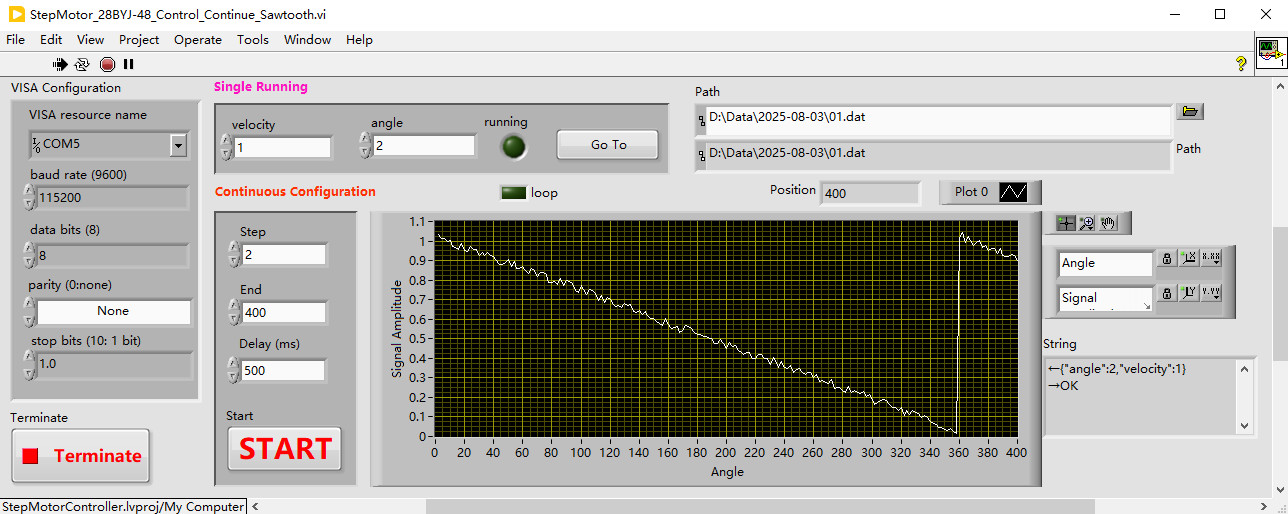Toggle the loop switch

[x=513, y=192]
